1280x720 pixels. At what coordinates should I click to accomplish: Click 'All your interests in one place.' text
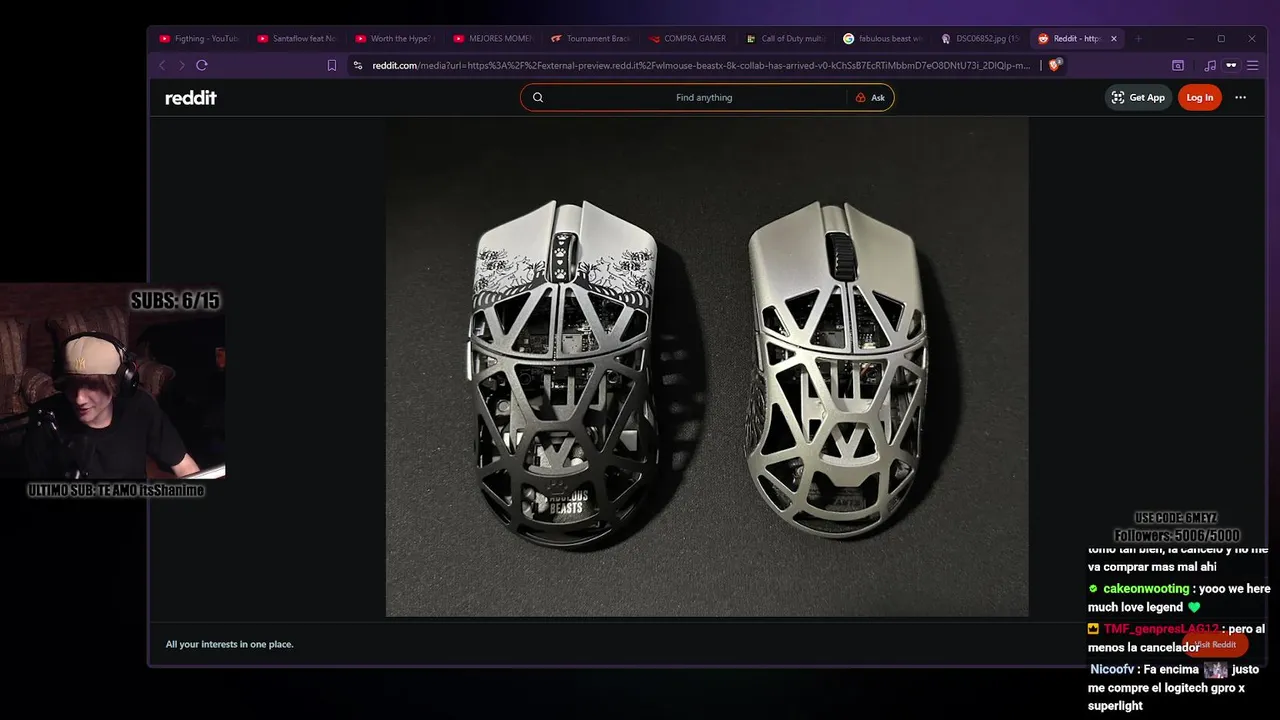click(230, 644)
